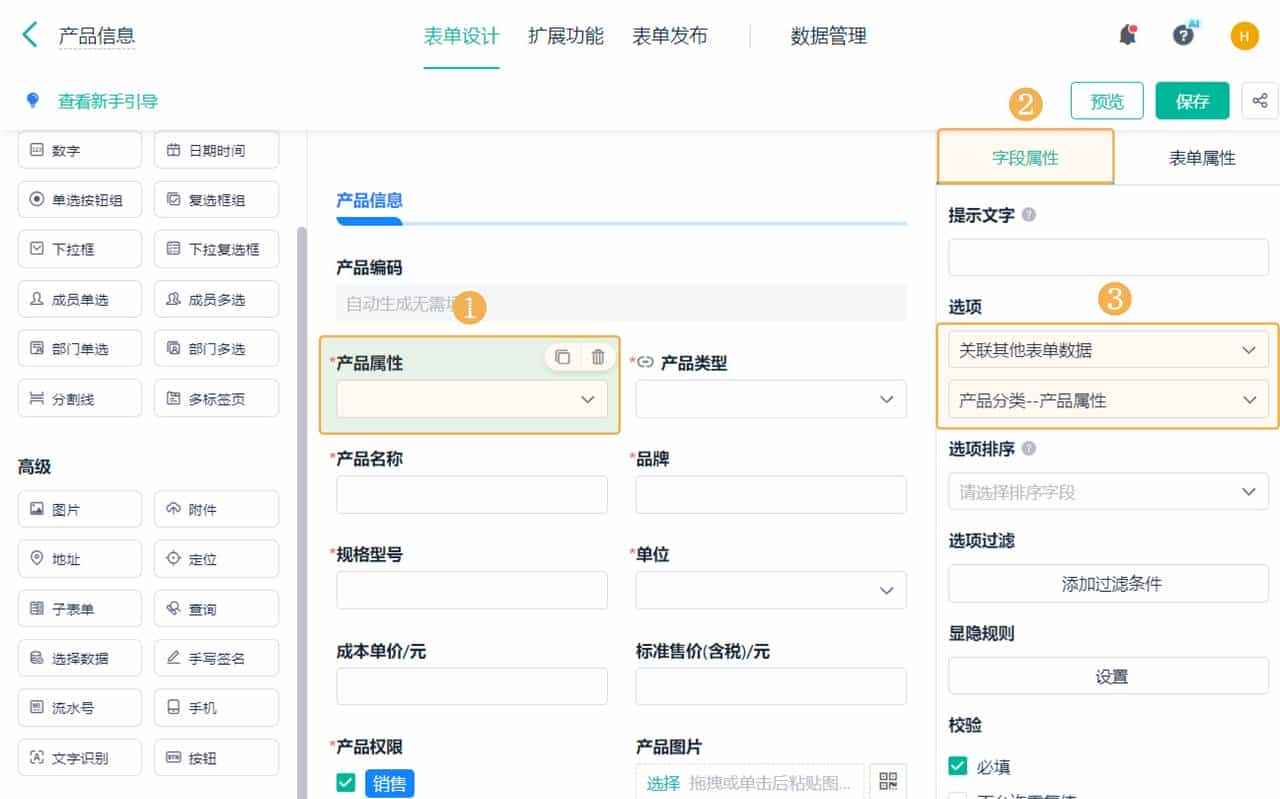Click 添加过滤条件 under 选项过滤
This screenshot has width=1280, height=799.
[x=1108, y=583]
